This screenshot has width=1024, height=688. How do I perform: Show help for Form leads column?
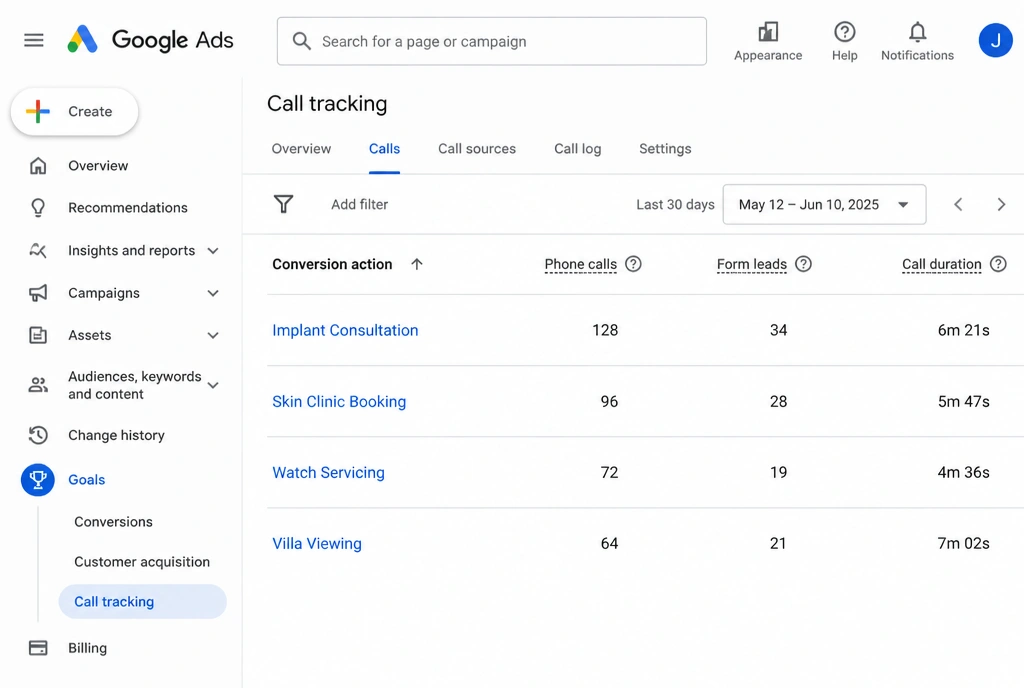tap(803, 264)
